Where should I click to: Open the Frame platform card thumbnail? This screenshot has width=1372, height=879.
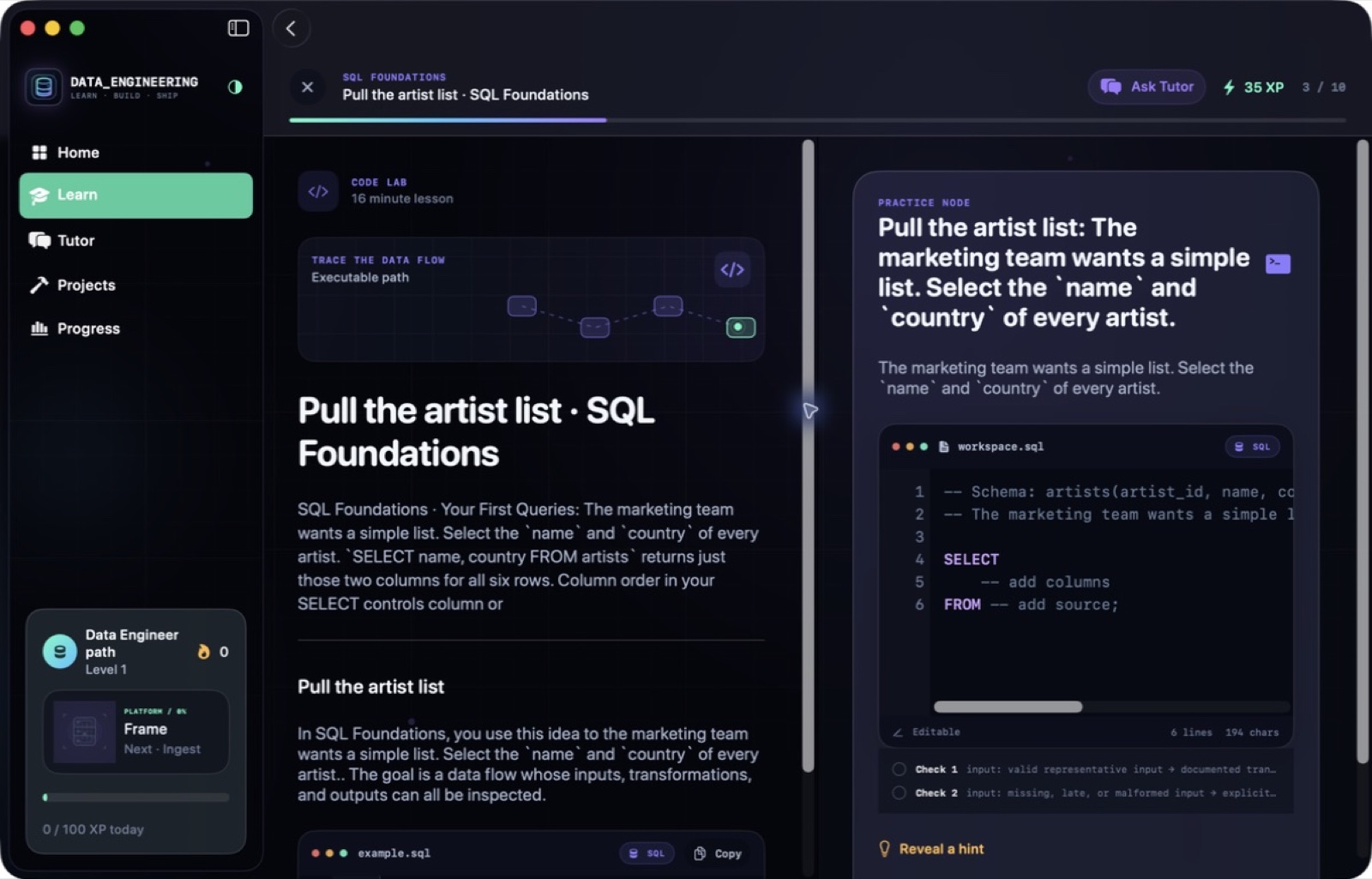pos(84,731)
